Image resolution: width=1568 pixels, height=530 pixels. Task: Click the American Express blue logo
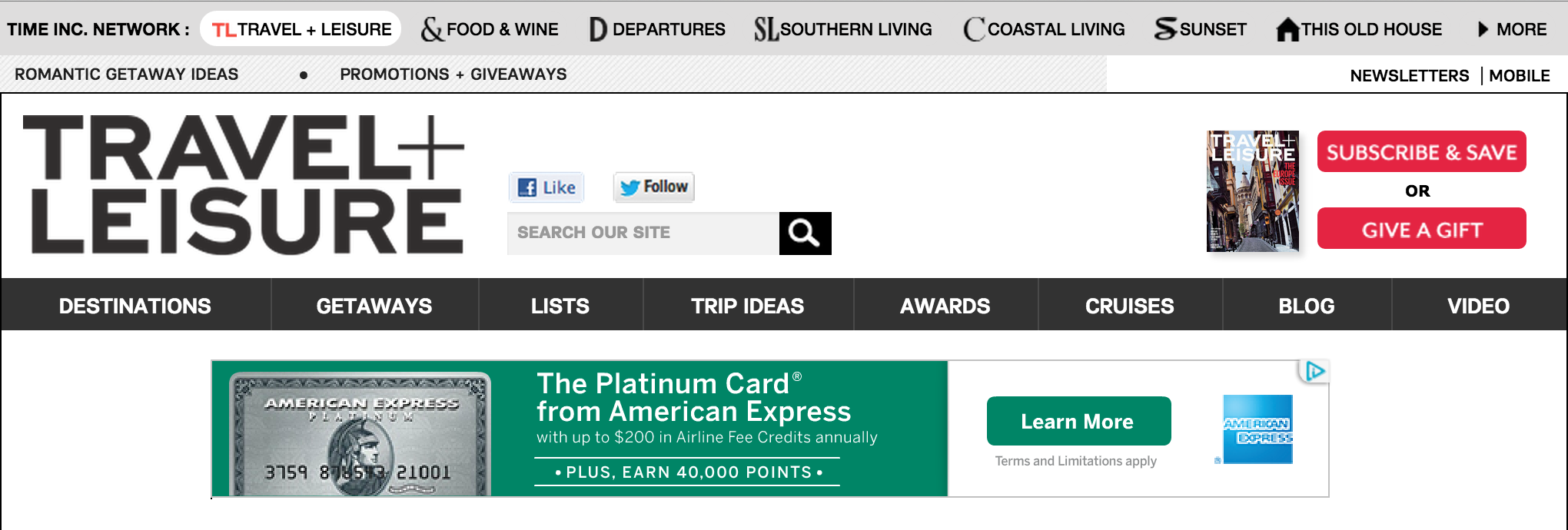(1257, 429)
